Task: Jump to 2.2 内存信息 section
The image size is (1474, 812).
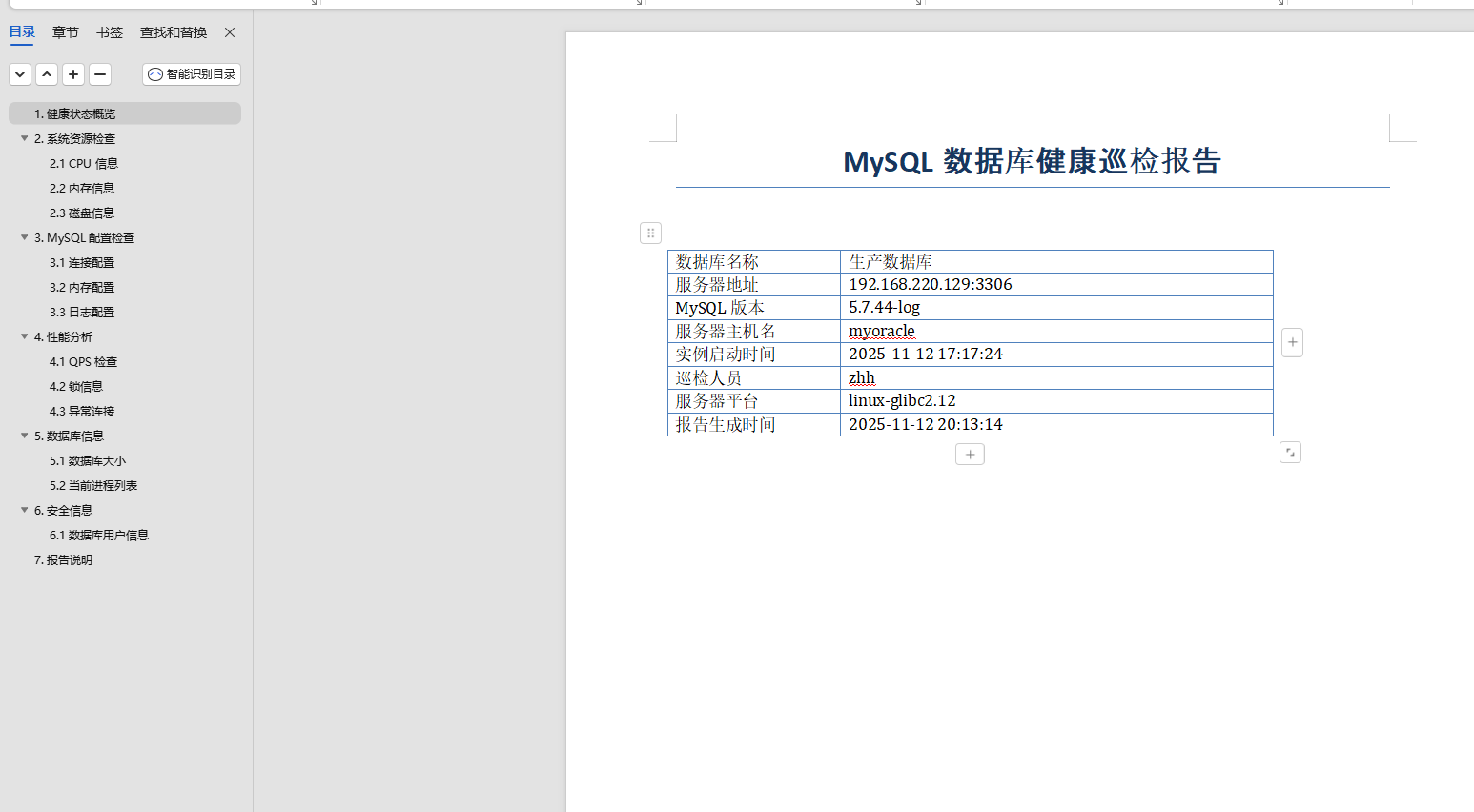Action: tap(82, 189)
